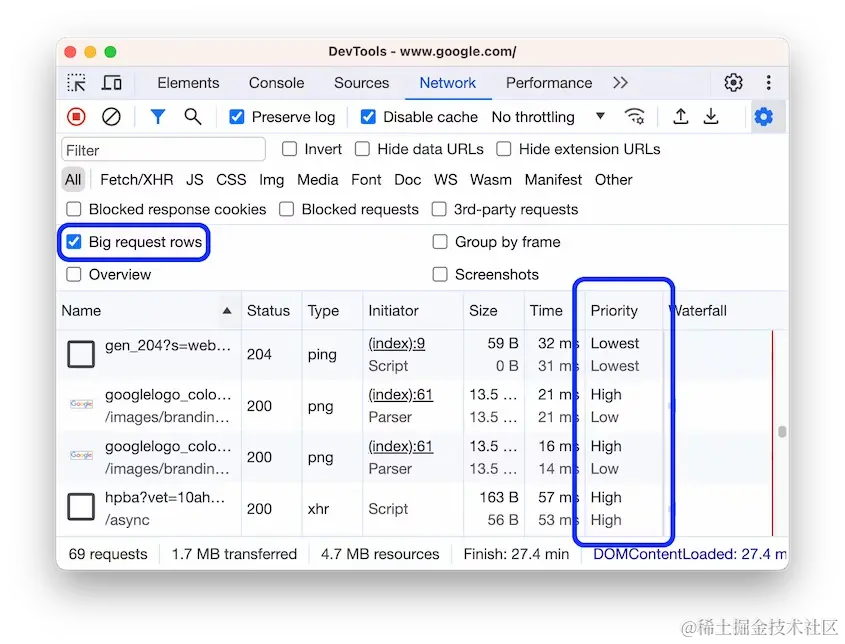Uncheck Preserve log
The image size is (845, 644).
[237, 117]
